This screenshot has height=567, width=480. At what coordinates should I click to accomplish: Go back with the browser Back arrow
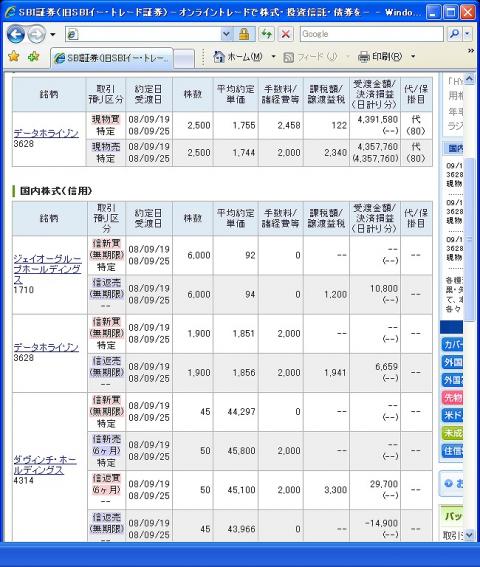[x=16, y=35]
